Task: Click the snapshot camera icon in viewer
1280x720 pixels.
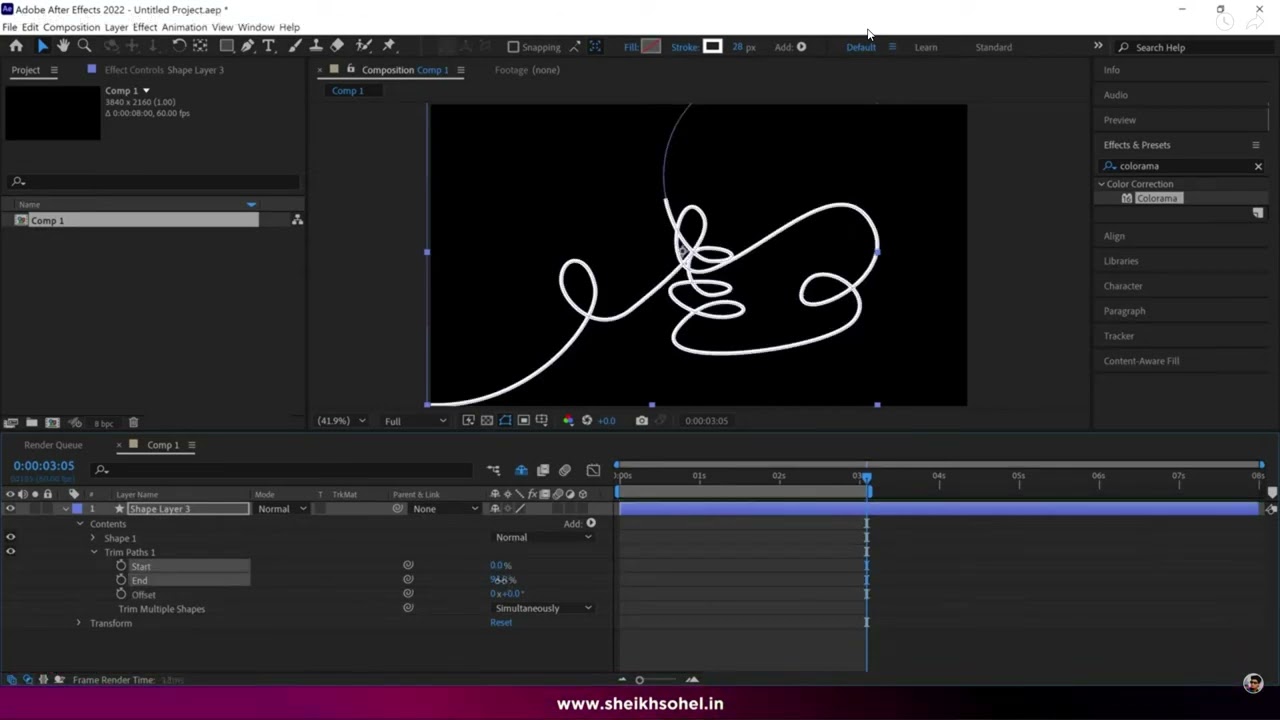Action: pyautogui.click(x=642, y=421)
